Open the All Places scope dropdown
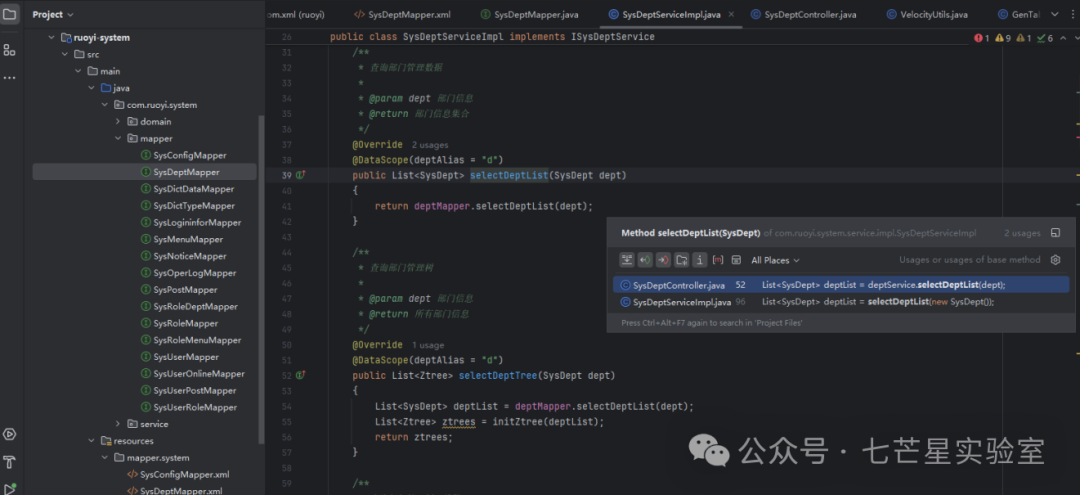Screen dimensions: 1080x495 coord(776,260)
